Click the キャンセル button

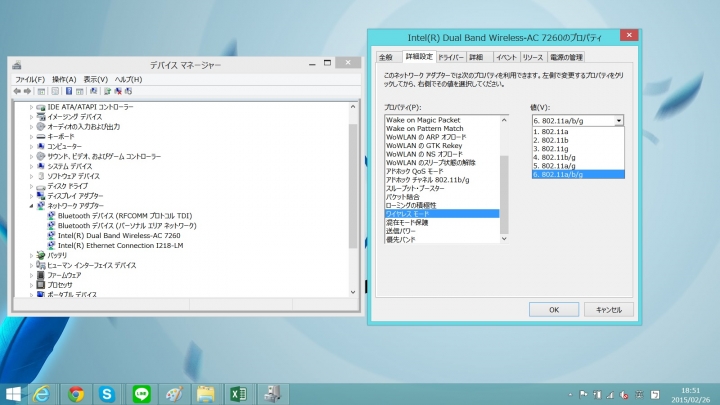pyautogui.click(x=609, y=310)
